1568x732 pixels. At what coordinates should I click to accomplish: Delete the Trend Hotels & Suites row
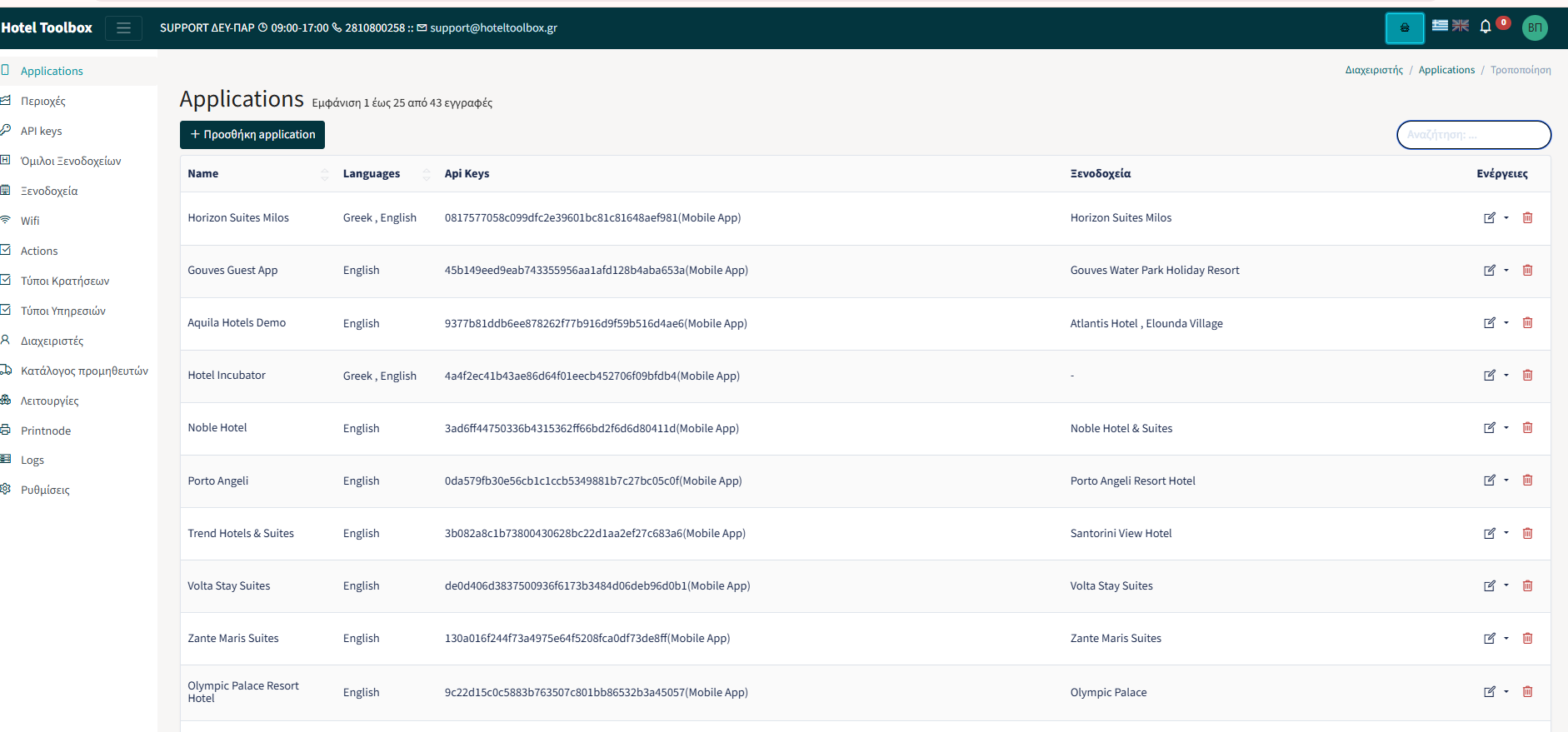[x=1527, y=533]
